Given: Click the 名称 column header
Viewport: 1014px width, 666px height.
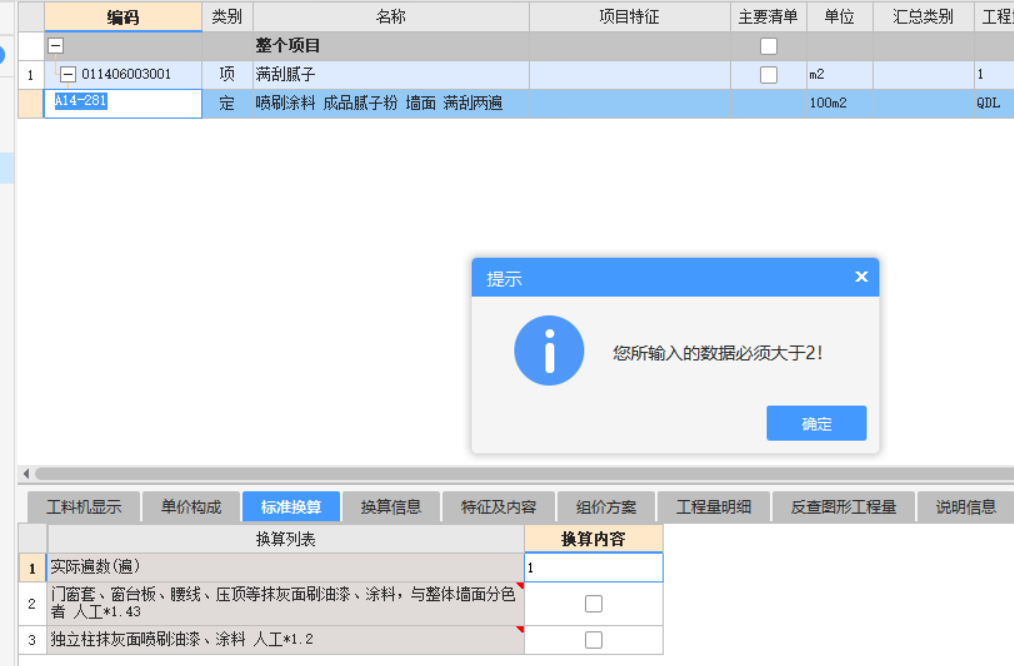Looking at the screenshot, I should [391, 17].
